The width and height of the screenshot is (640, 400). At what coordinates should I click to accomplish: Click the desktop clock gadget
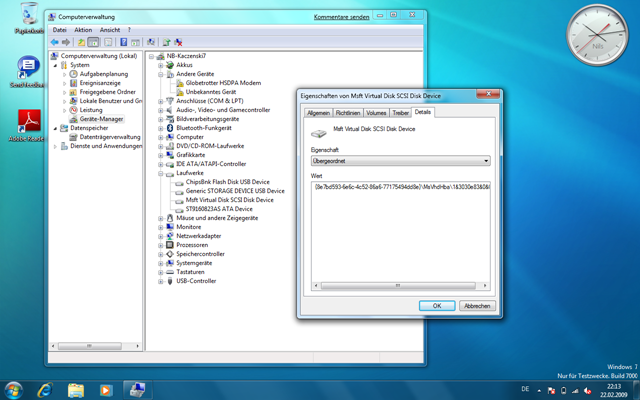[597, 35]
